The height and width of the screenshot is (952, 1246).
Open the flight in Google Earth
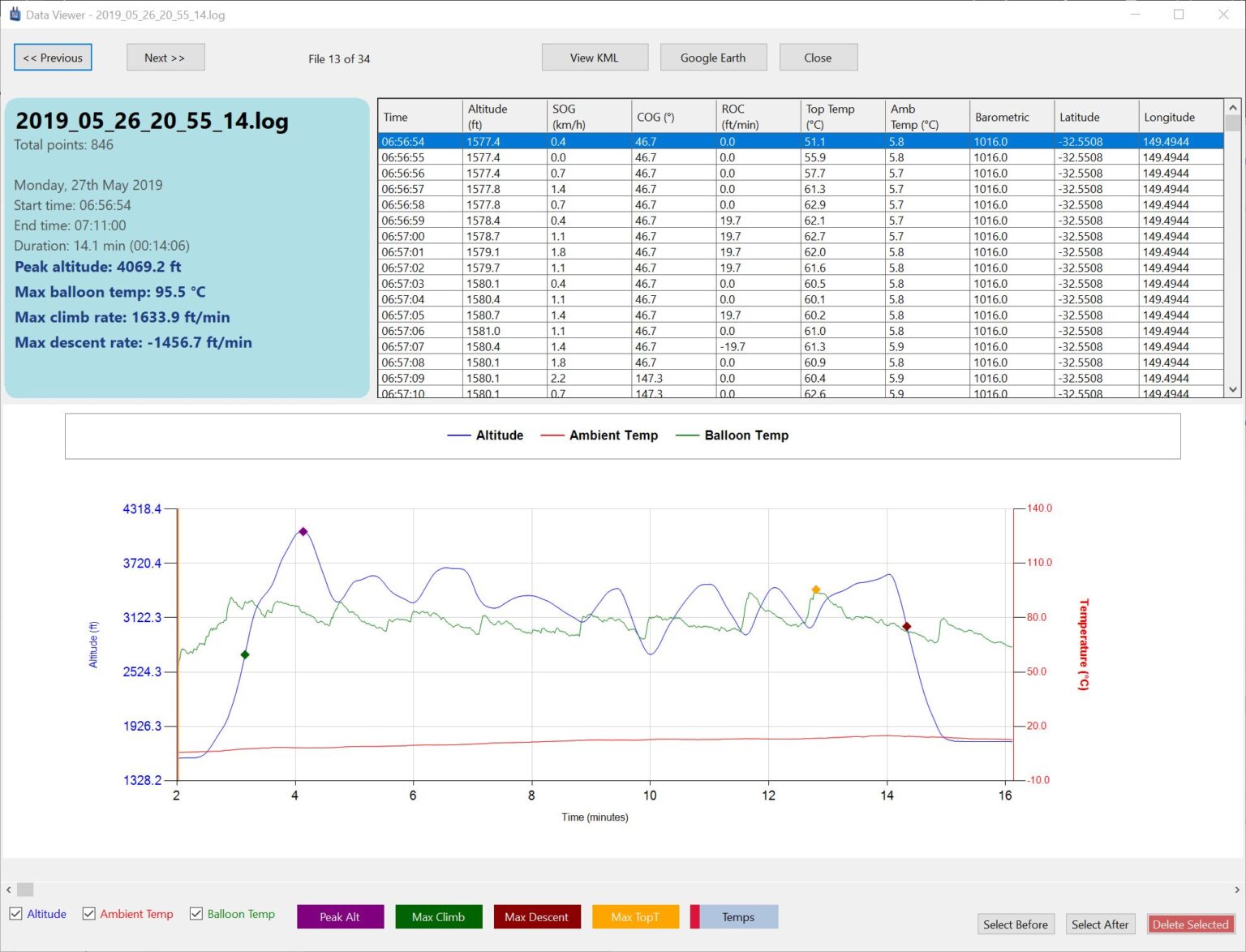coord(712,58)
